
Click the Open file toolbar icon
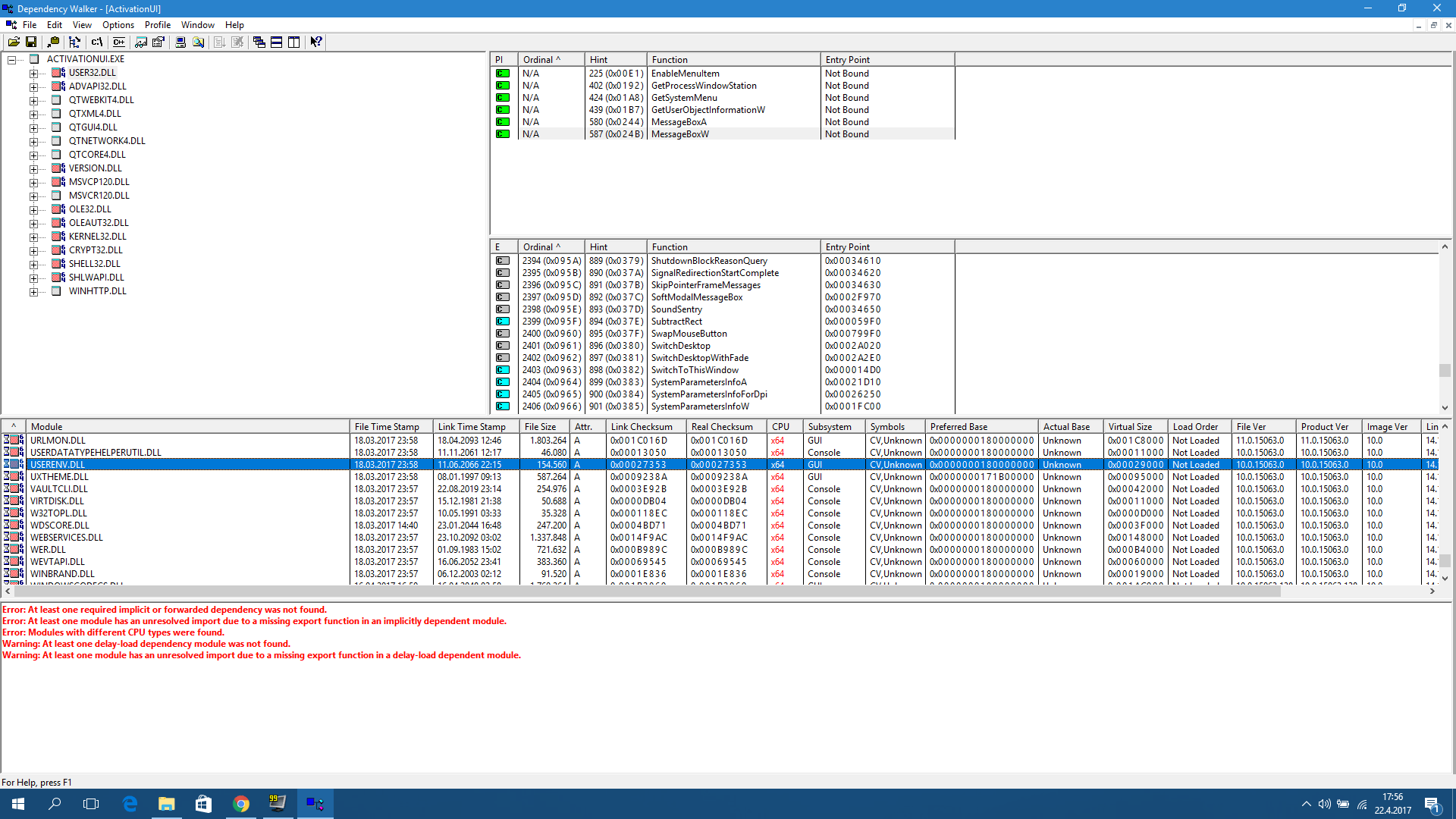pyautogui.click(x=14, y=42)
